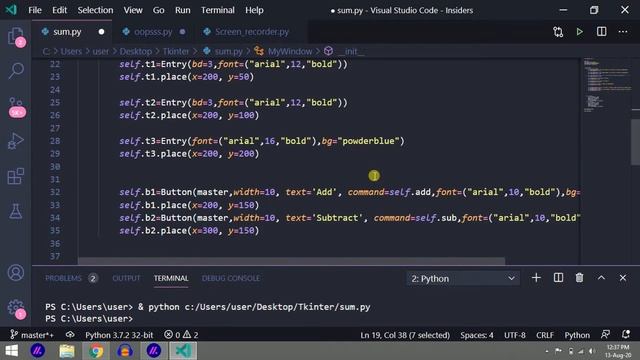The height and width of the screenshot is (360, 640).
Task: Open the Accounts icon in activity bar
Action: point(16,273)
